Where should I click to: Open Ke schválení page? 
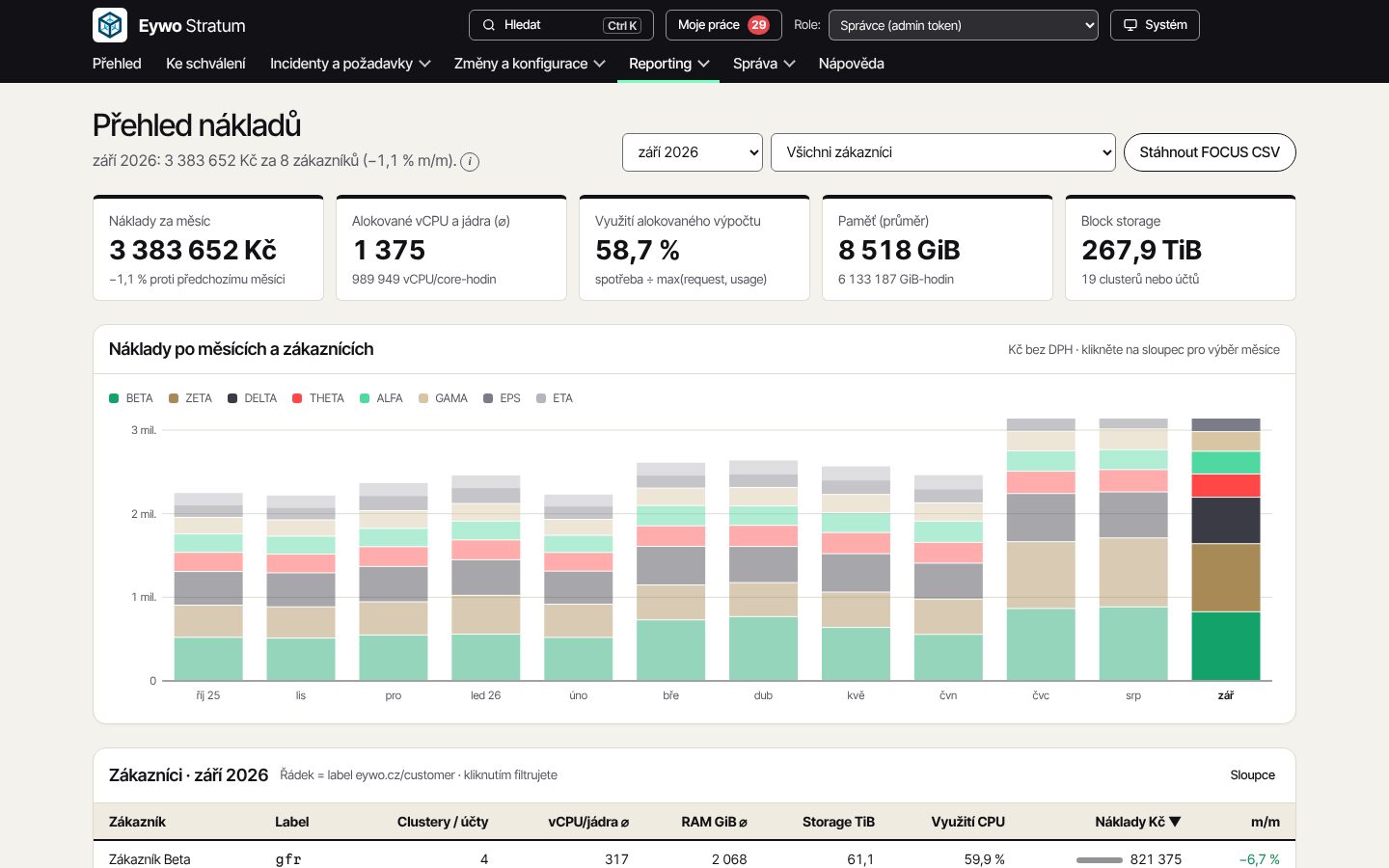[x=205, y=64]
